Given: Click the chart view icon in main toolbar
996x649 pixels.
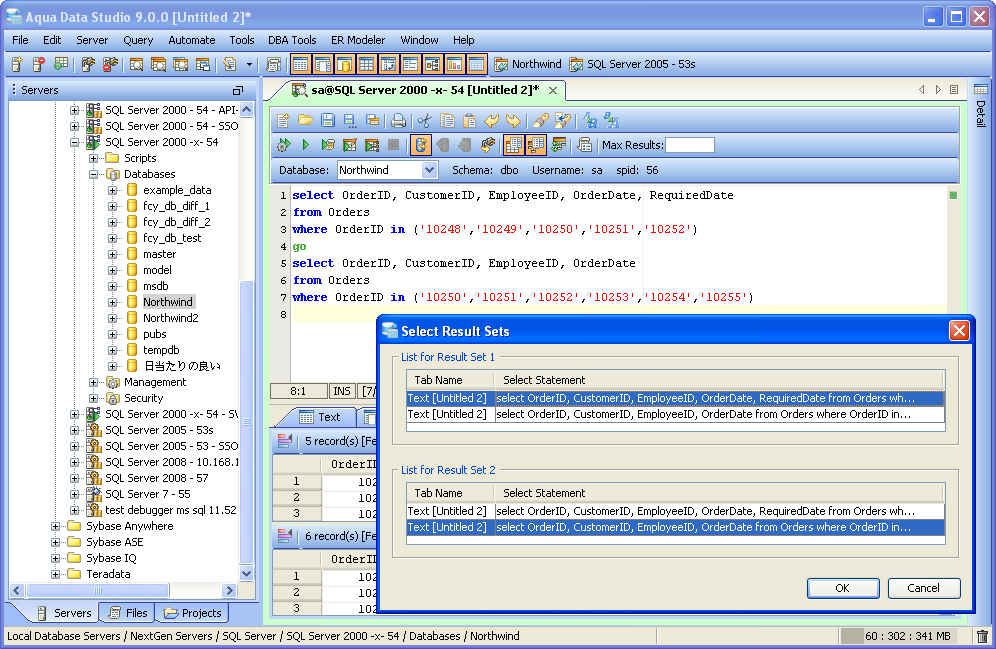Looking at the screenshot, I should (x=454, y=64).
